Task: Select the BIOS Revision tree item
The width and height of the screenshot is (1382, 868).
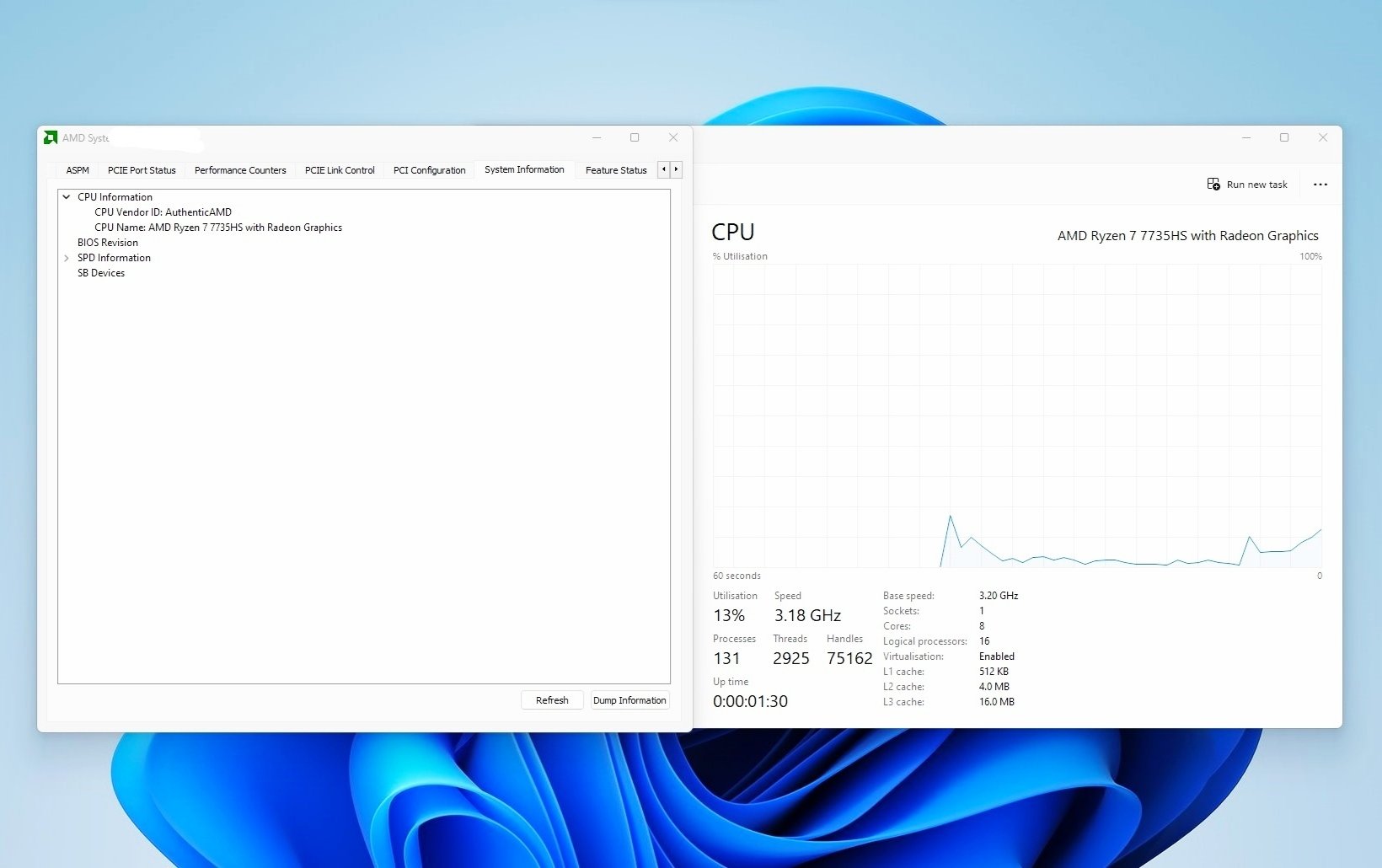Action: (x=108, y=243)
